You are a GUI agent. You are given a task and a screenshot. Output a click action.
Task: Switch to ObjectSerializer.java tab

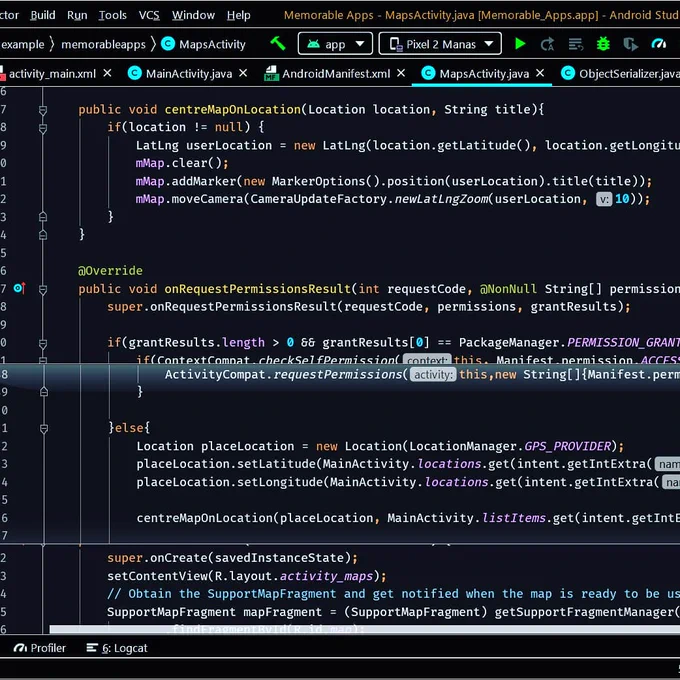click(620, 74)
